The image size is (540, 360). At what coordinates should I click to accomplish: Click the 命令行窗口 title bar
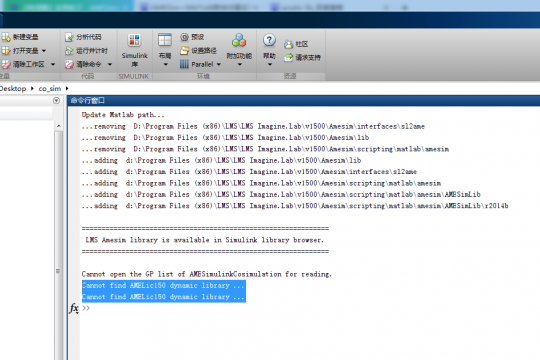[x=303, y=100]
